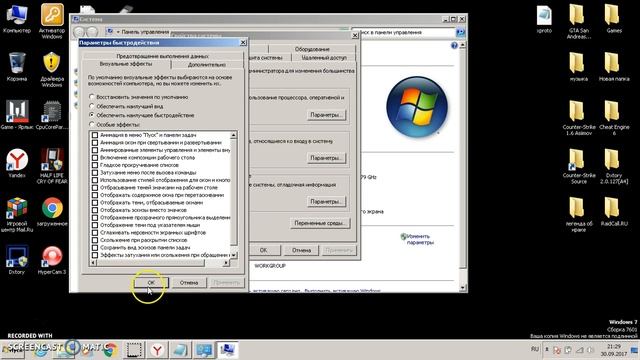The width and height of the screenshot is (640, 360).
Task: Open the Game - Ярлык shortcut icon
Action: point(17,115)
